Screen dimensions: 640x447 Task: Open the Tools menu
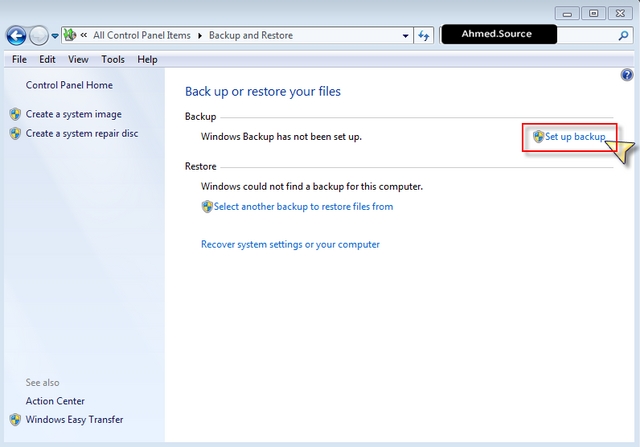[x=113, y=60]
